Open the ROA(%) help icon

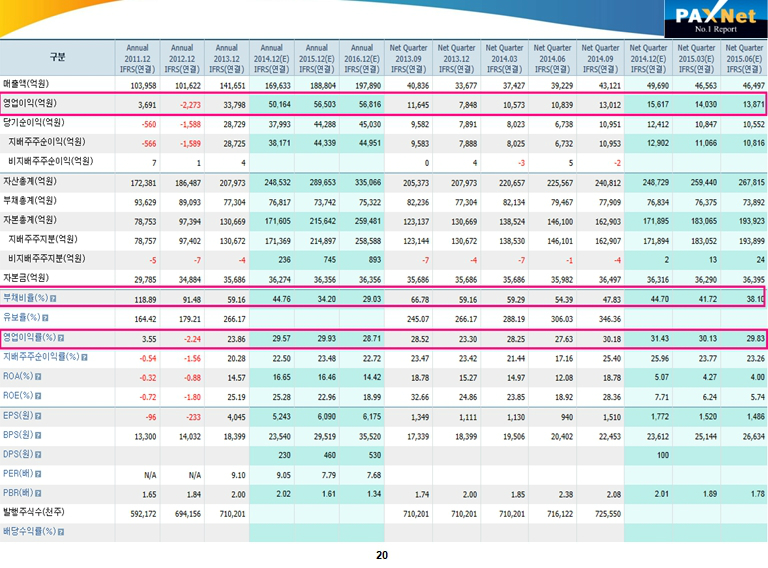click(x=38, y=376)
